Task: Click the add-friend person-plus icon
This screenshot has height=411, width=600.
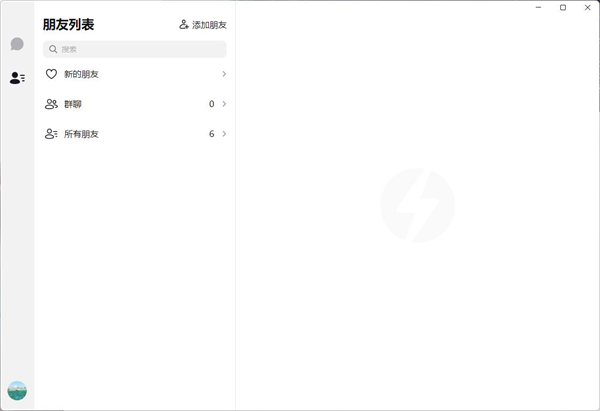Action: click(x=184, y=24)
